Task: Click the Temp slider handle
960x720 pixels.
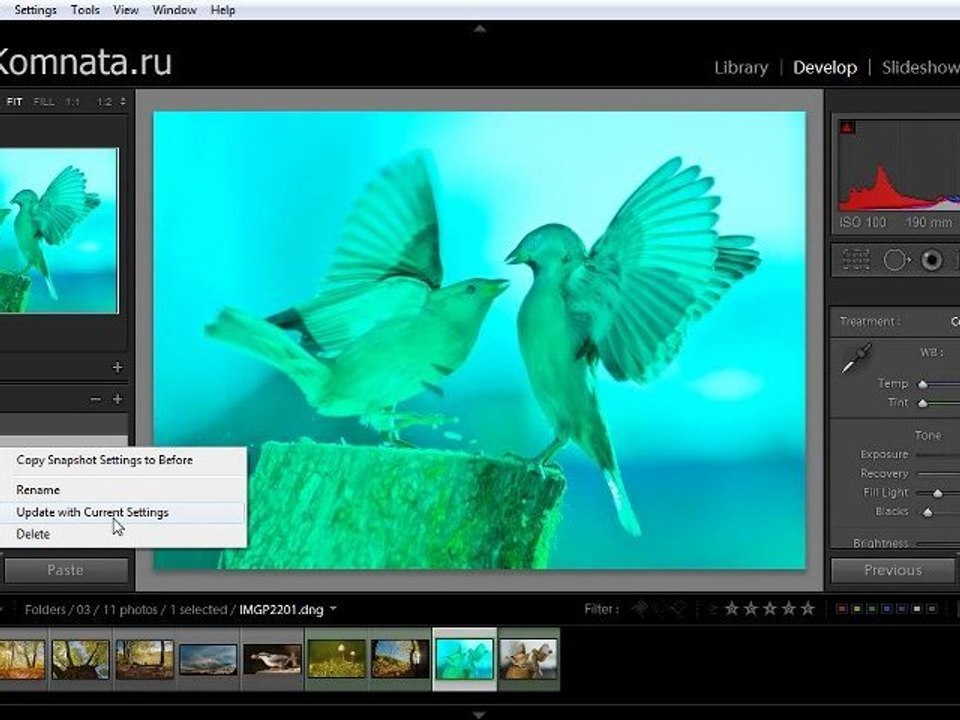Action: (923, 384)
